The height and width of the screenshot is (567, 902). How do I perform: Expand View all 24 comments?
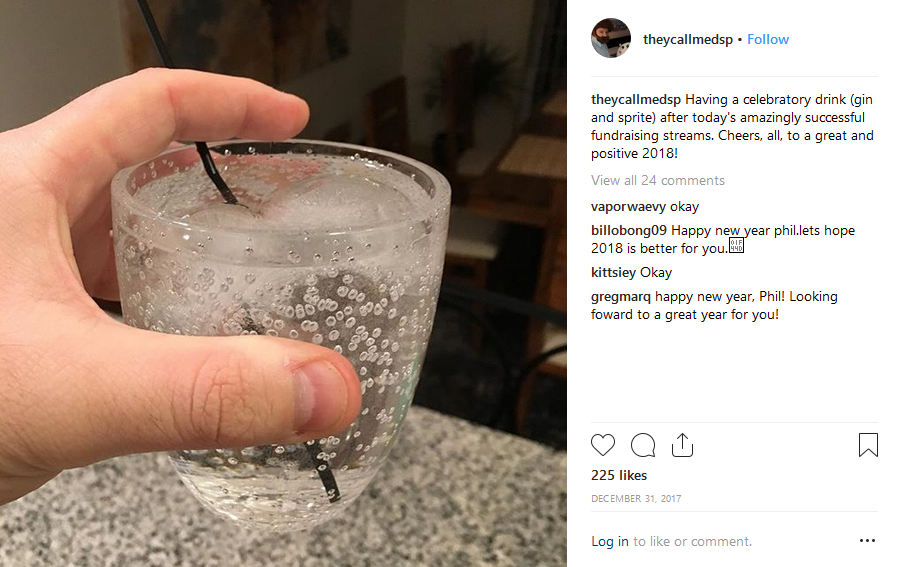point(658,180)
